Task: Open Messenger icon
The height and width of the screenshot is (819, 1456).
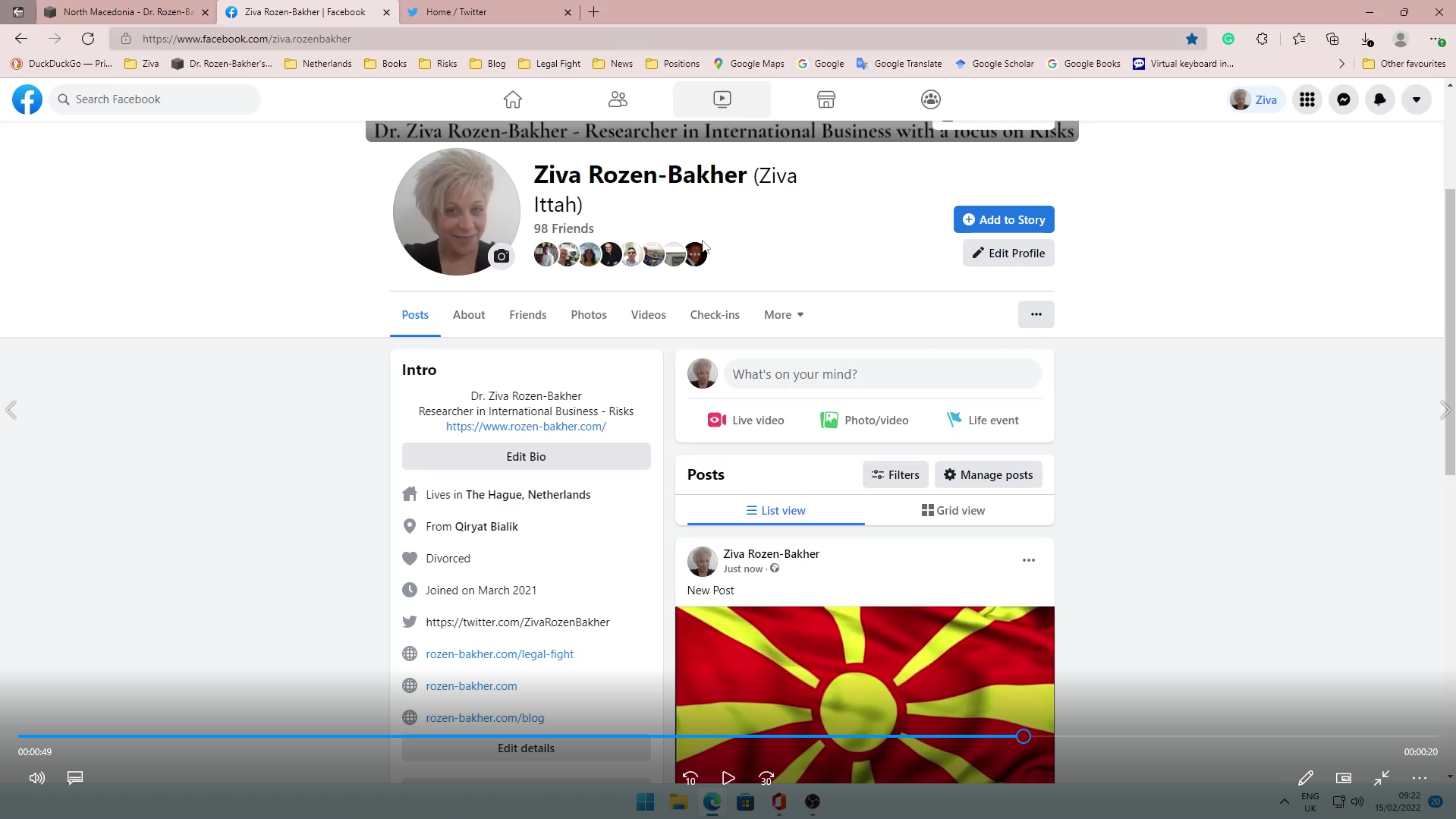Action: pos(1344,99)
